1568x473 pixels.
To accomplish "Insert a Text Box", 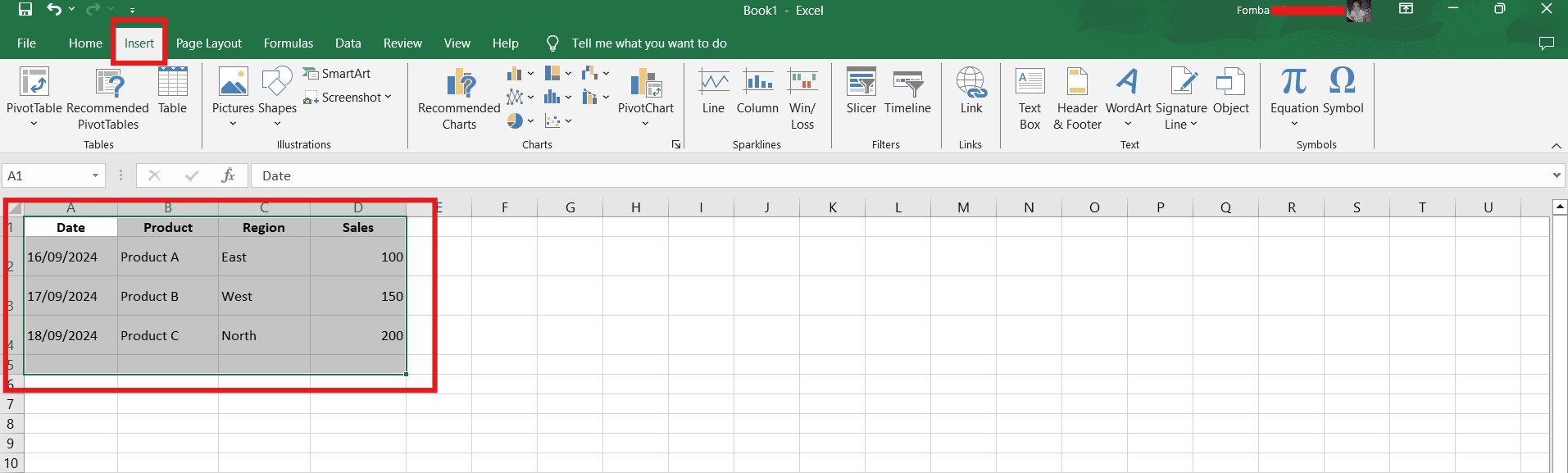I will (x=1029, y=98).
